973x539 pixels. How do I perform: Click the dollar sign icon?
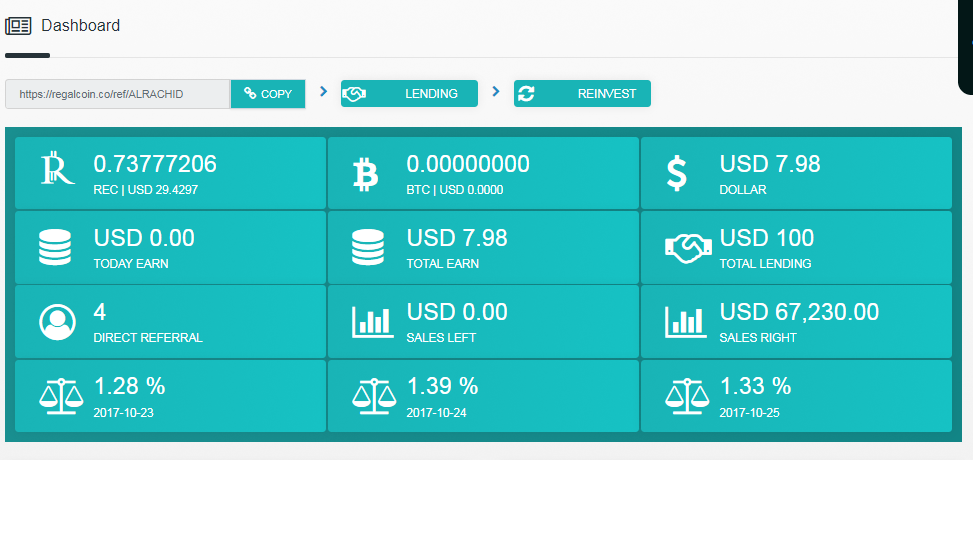[676, 173]
